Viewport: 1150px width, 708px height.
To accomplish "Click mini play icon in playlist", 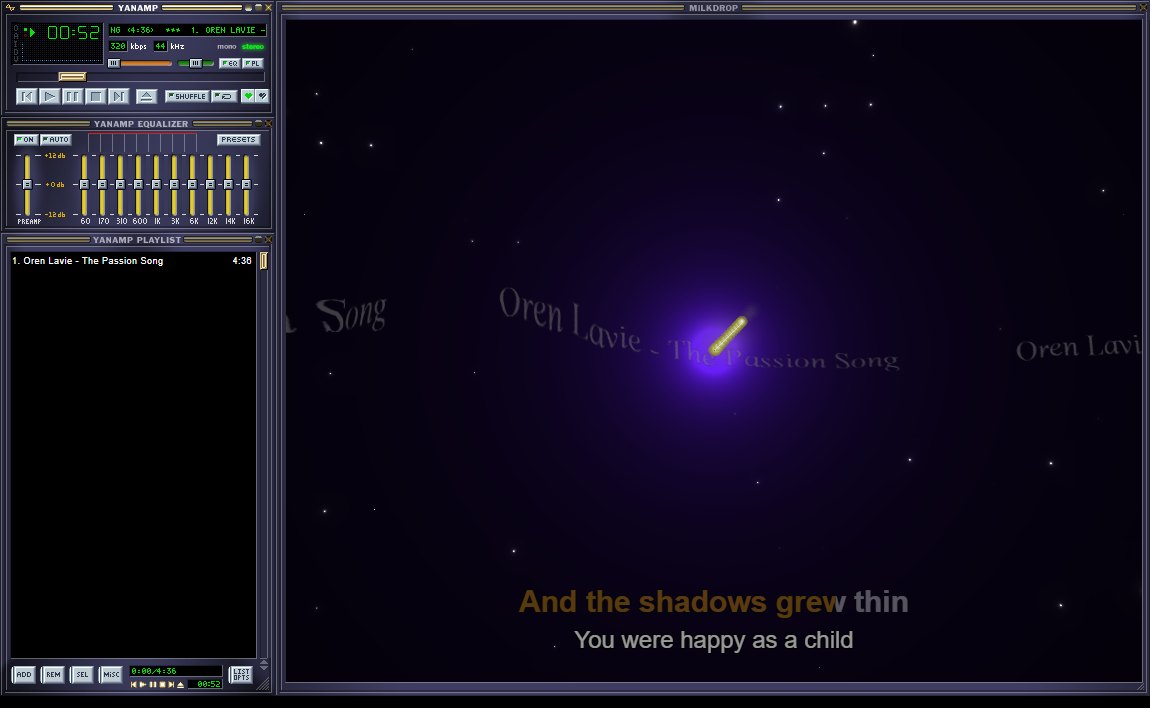I will [143, 685].
